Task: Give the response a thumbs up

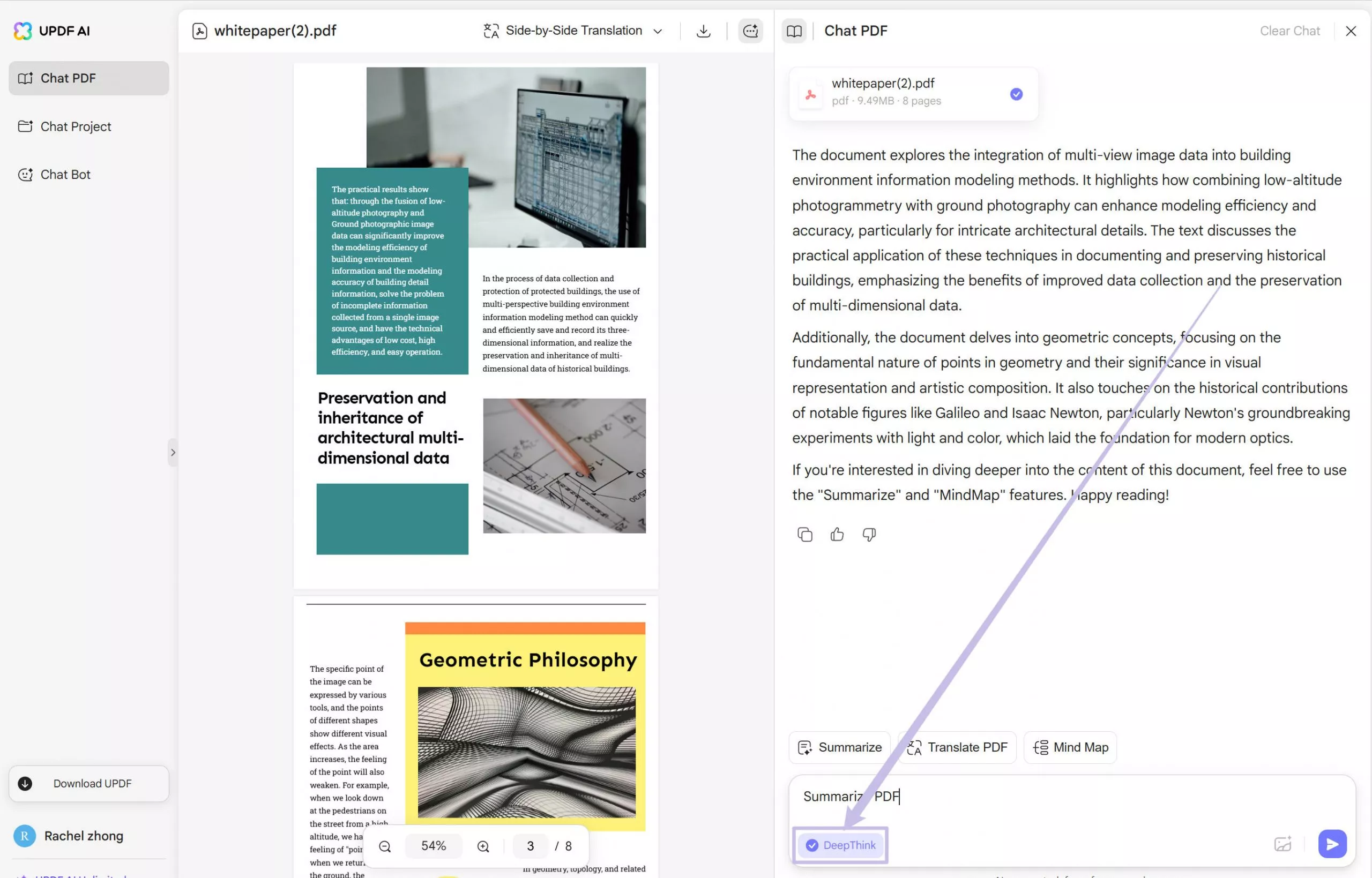Action: point(837,534)
